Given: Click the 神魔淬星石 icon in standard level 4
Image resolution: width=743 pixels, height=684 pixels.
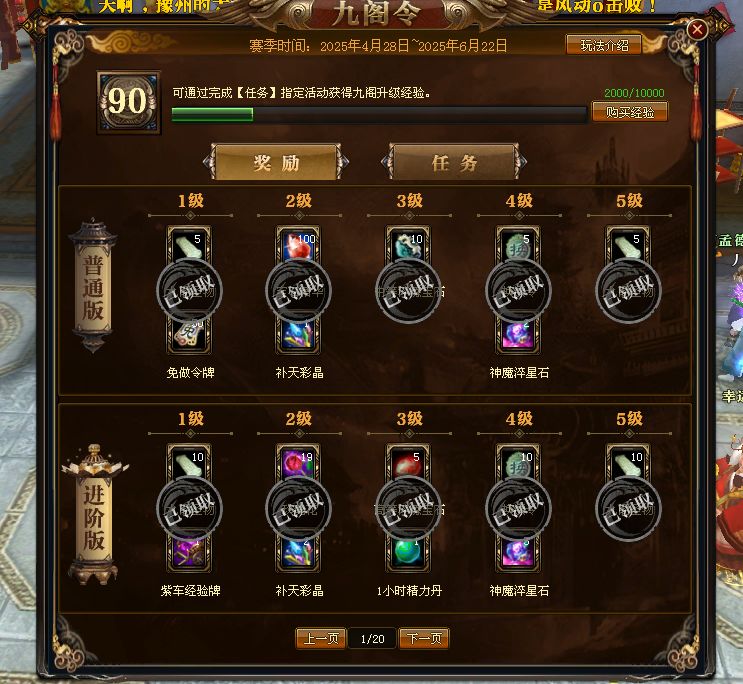Looking at the screenshot, I should (x=518, y=336).
